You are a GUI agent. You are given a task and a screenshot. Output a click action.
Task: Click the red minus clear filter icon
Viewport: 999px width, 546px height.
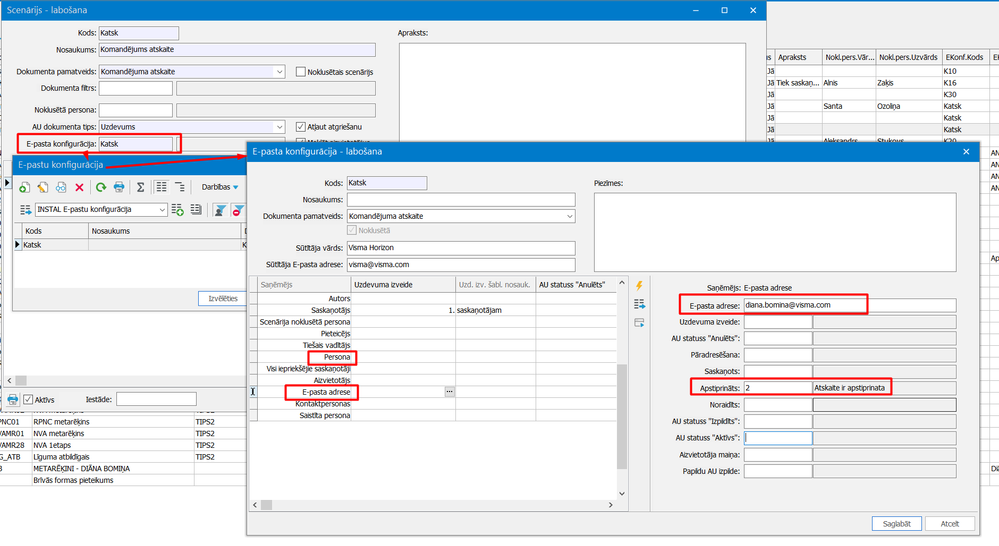pos(238,210)
